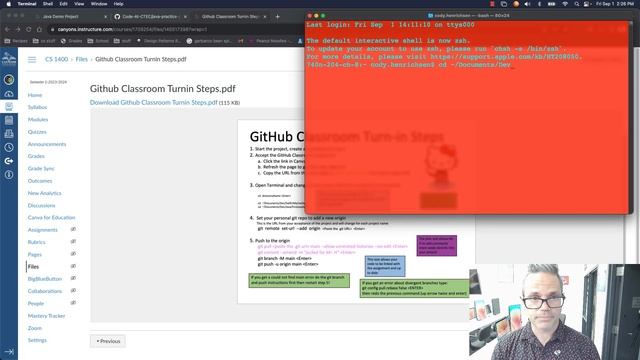
Task: Click the Bluetooth icon in menu bar
Action: pos(539,4)
